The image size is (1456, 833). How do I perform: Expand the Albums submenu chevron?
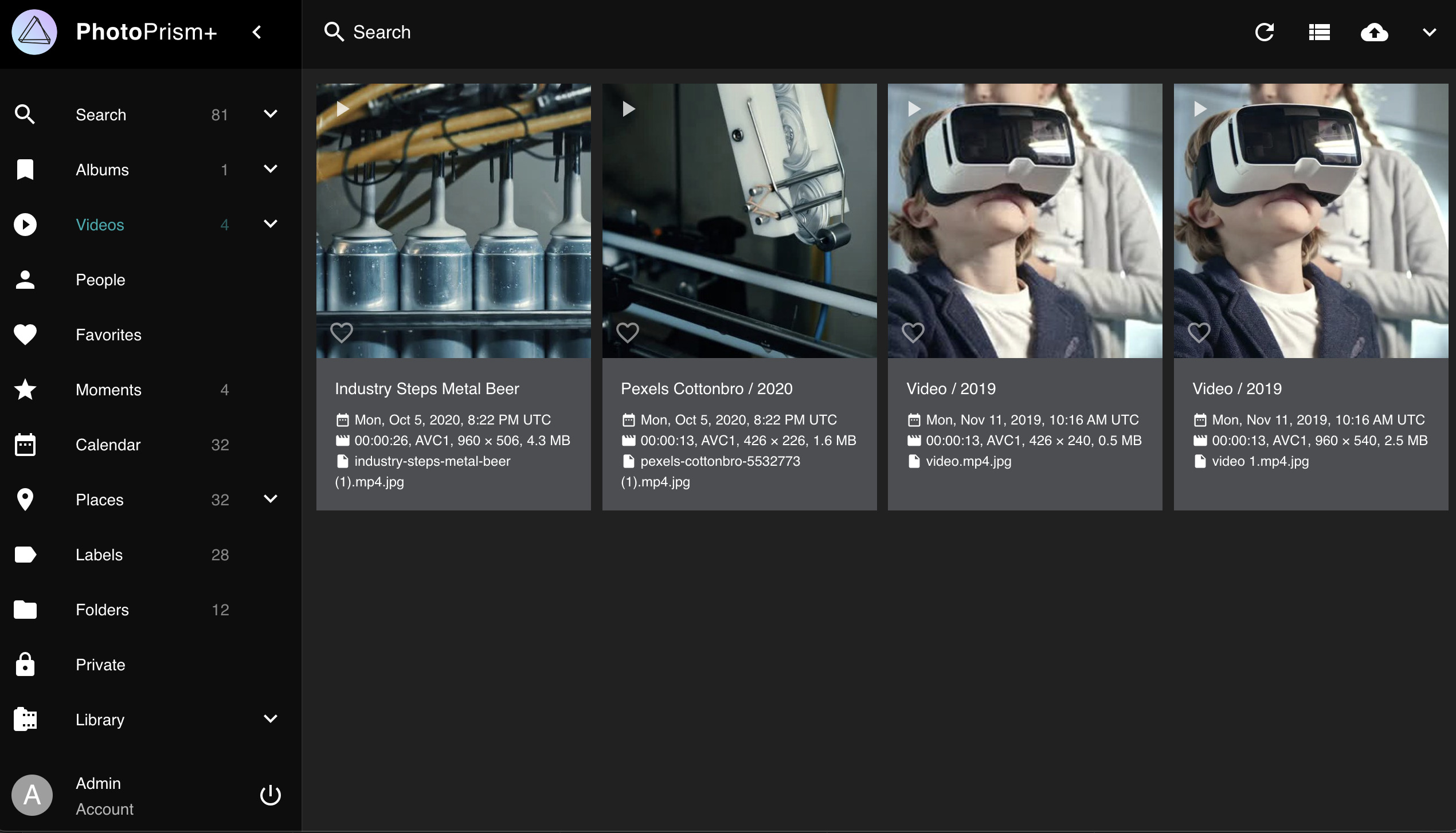tap(271, 169)
